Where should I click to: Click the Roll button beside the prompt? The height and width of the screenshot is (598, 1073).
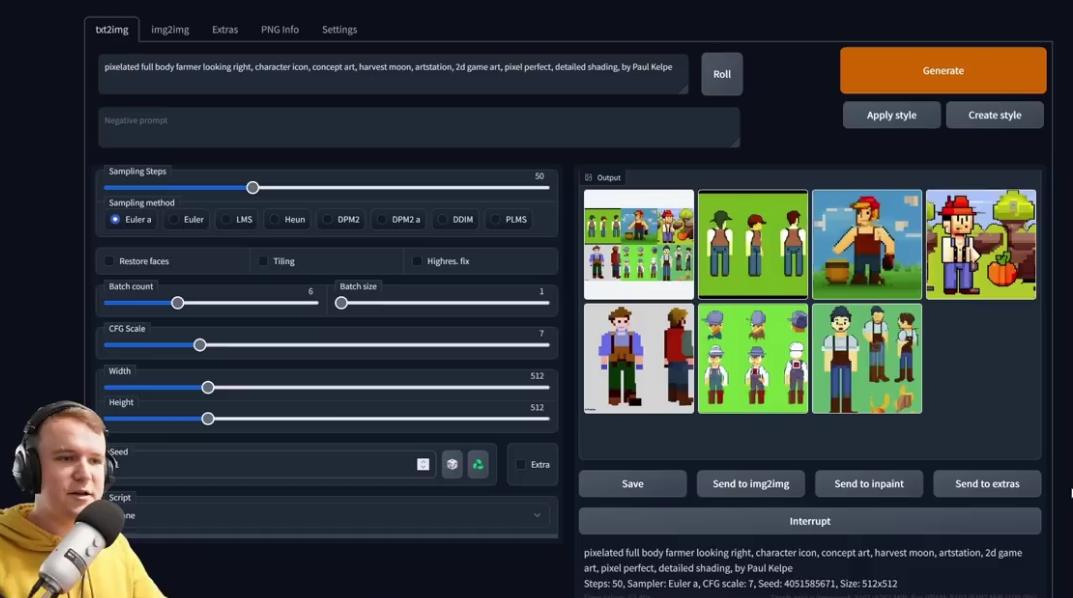pyautogui.click(x=722, y=74)
